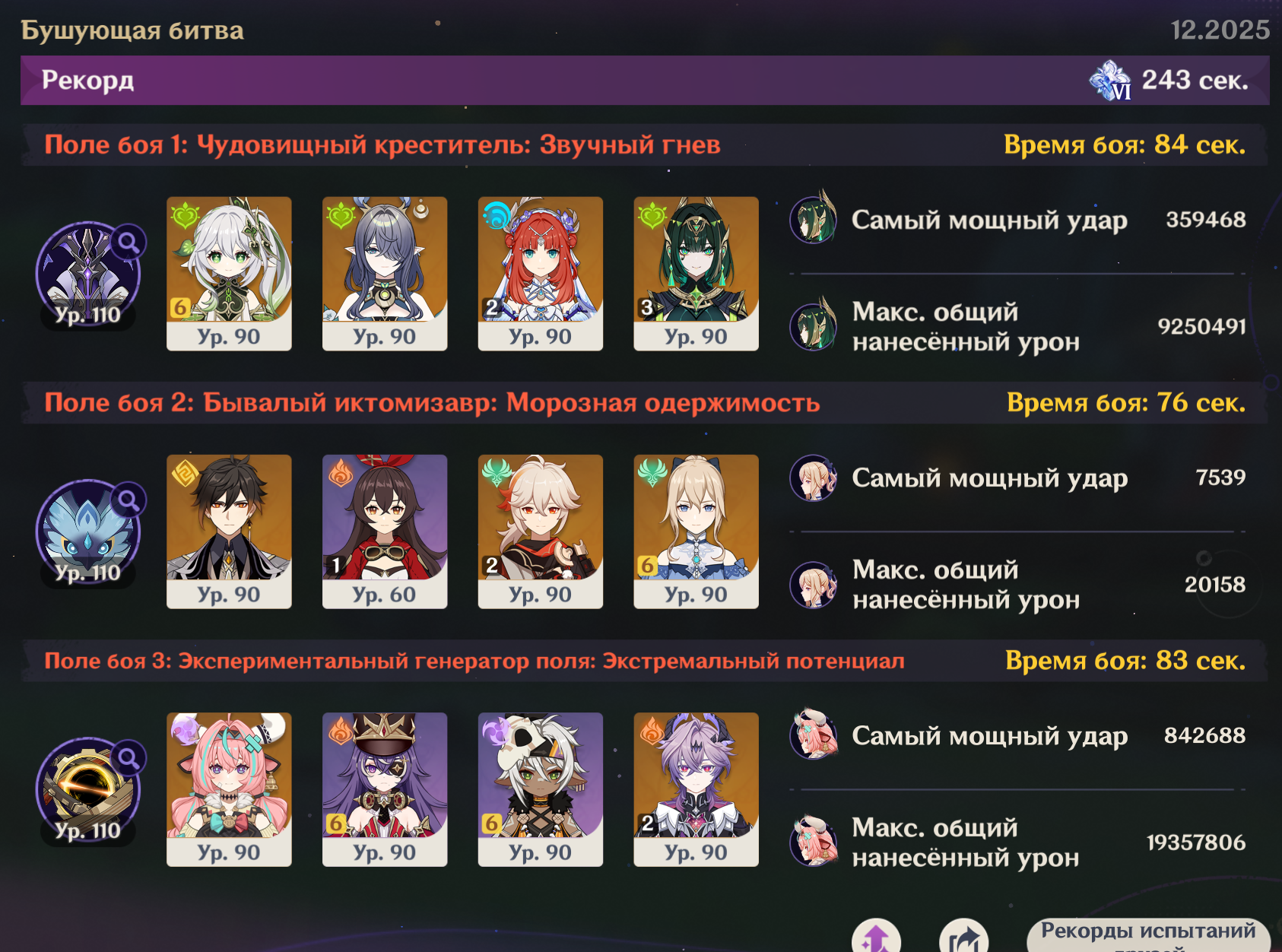Select the Geo character card in Battlefield 2
Viewport: 1282px width, 952px height.
pyautogui.click(x=229, y=532)
